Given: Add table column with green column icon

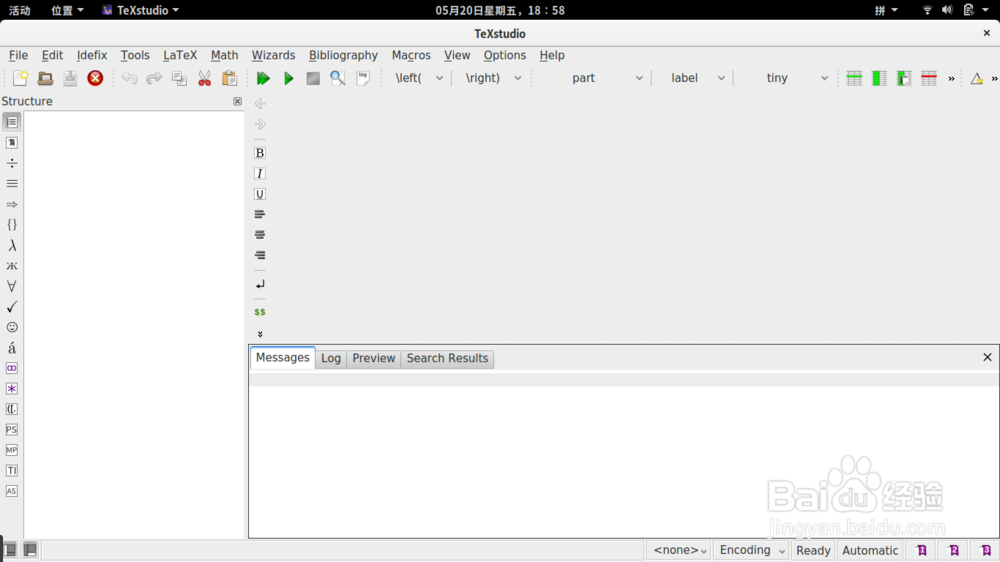Looking at the screenshot, I should (879, 78).
